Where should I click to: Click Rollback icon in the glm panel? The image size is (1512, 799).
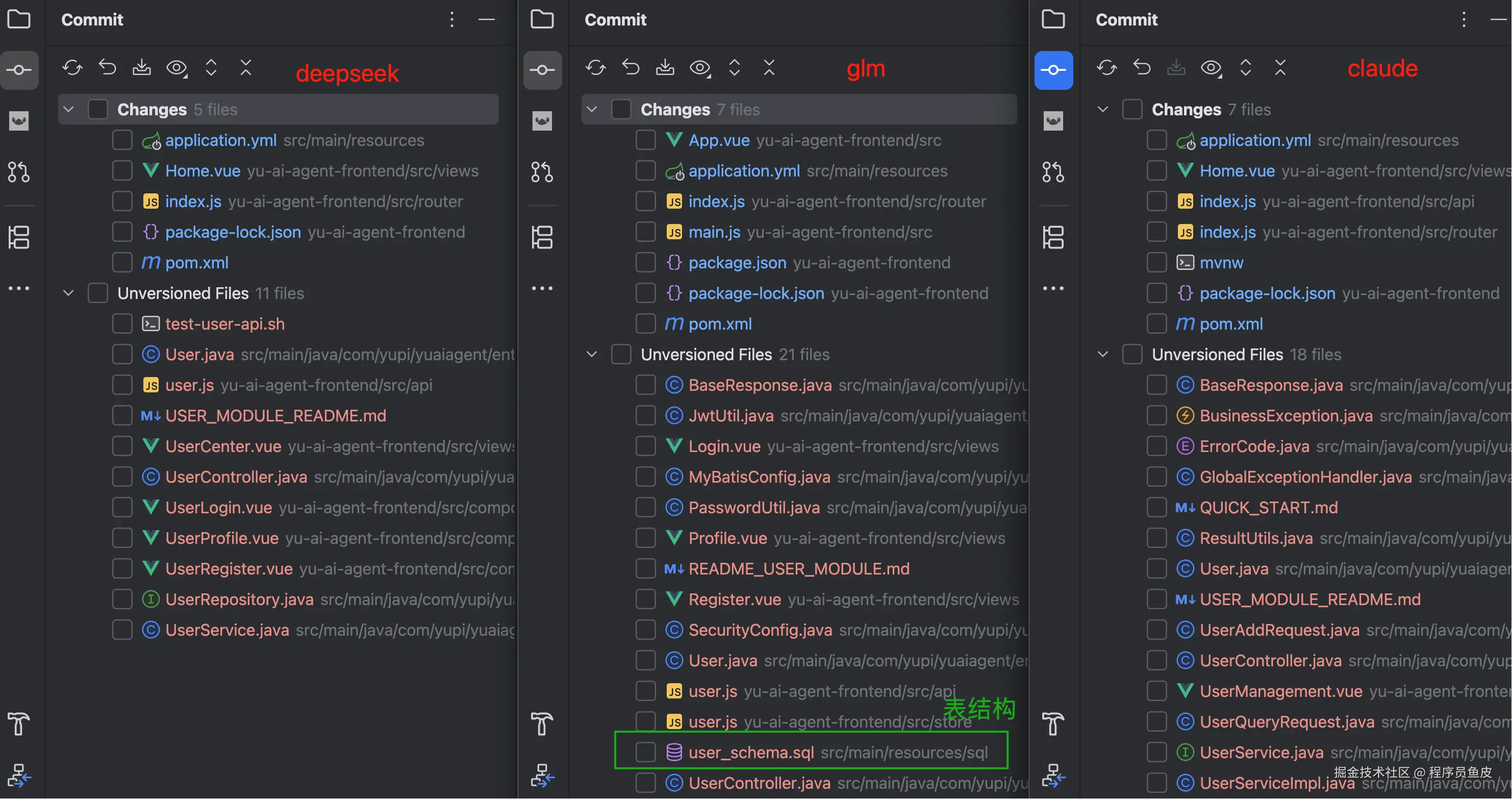pos(631,67)
